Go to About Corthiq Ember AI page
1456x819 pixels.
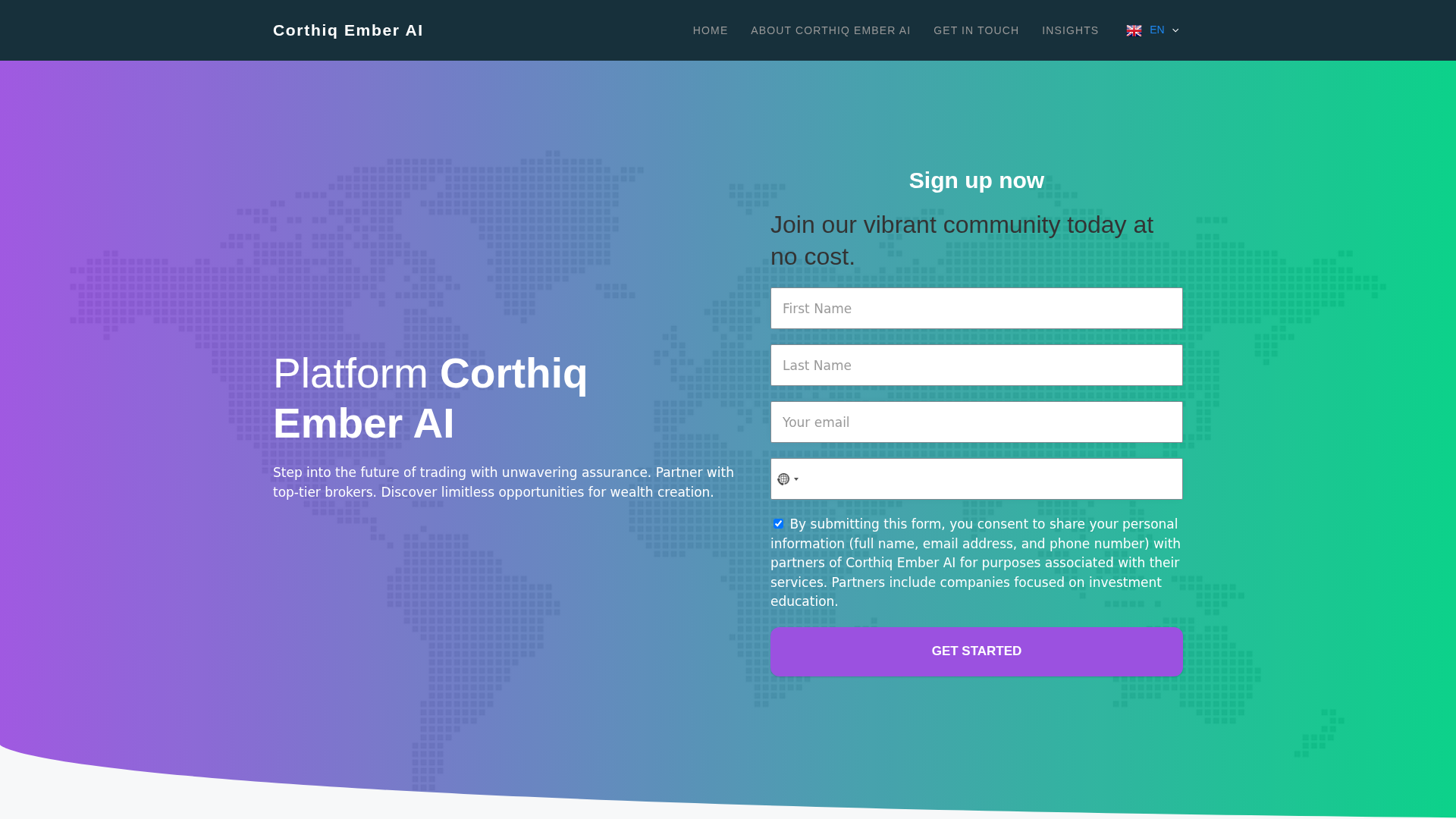[830, 30]
